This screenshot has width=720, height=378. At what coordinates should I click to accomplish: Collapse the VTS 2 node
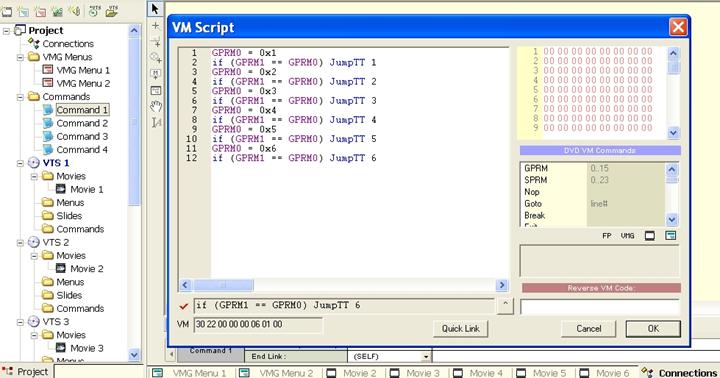pyautogui.click(x=20, y=243)
